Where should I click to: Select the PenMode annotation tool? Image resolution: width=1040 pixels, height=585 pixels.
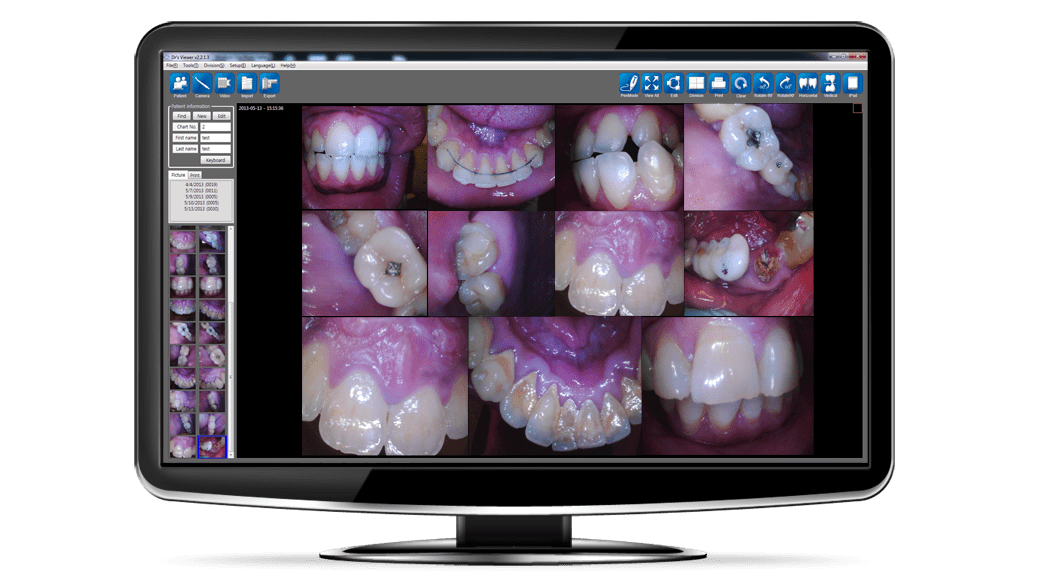point(630,83)
